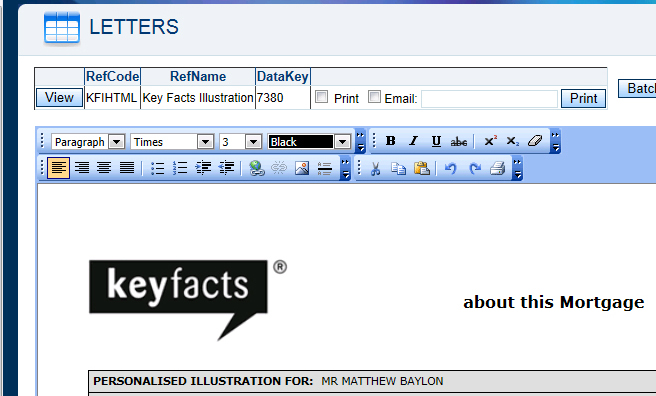The width and height of the screenshot is (656, 396).
Task: Print document via printer icon
Action: 497,169
